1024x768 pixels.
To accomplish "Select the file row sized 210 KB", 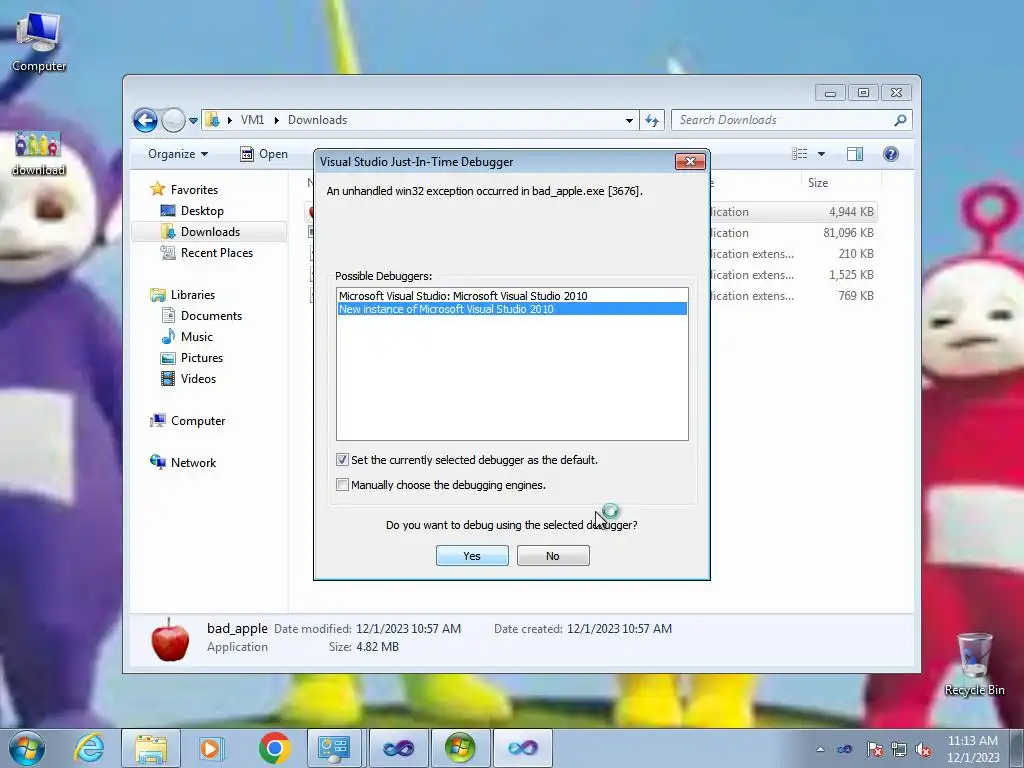I will (793, 253).
